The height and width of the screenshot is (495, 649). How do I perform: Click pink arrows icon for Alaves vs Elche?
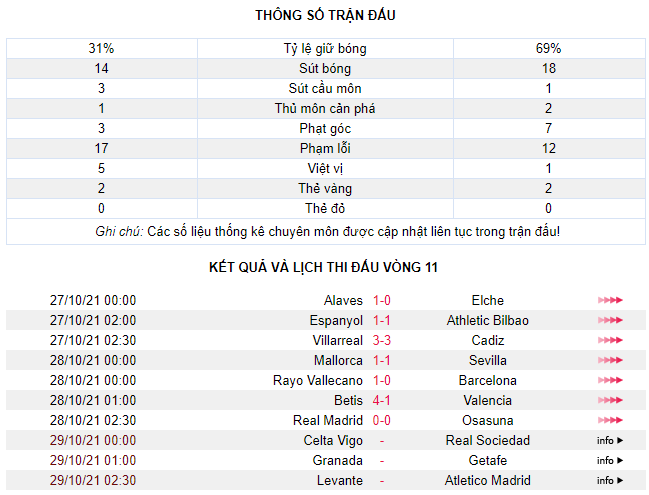pos(610,300)
